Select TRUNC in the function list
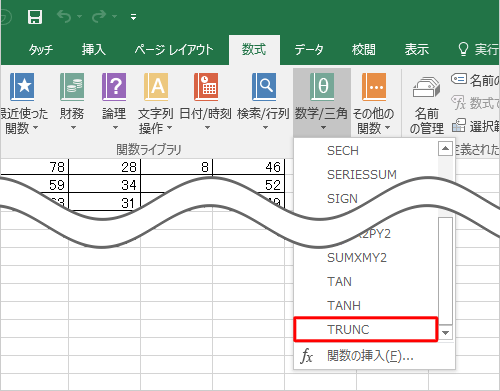The image size is (500, 391). click(x=366, y=329)
